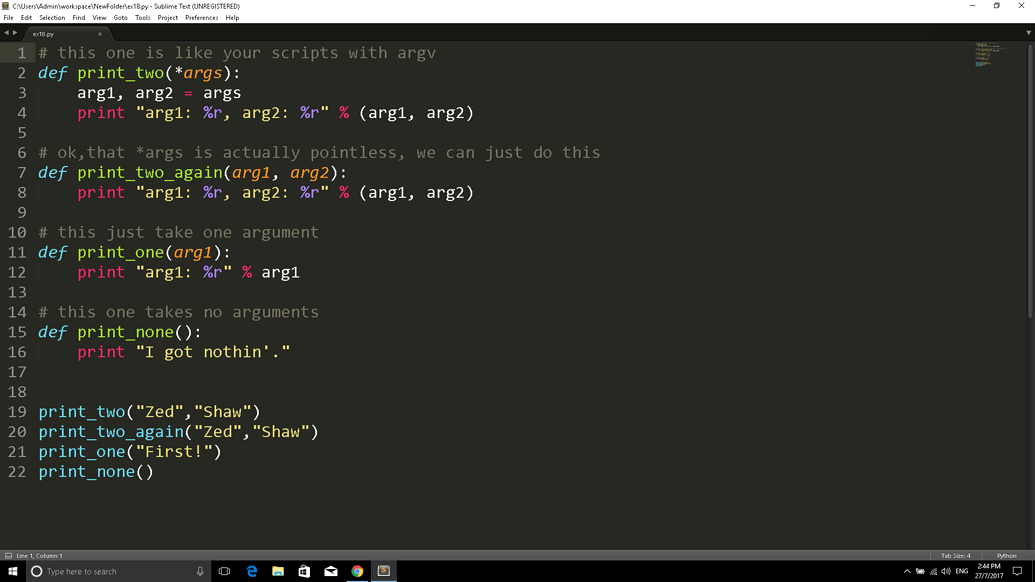The height and width of the screenshot is (582, 1035).
Task: Open Google Chrome from the taskbar
Action: click(357, 570)
